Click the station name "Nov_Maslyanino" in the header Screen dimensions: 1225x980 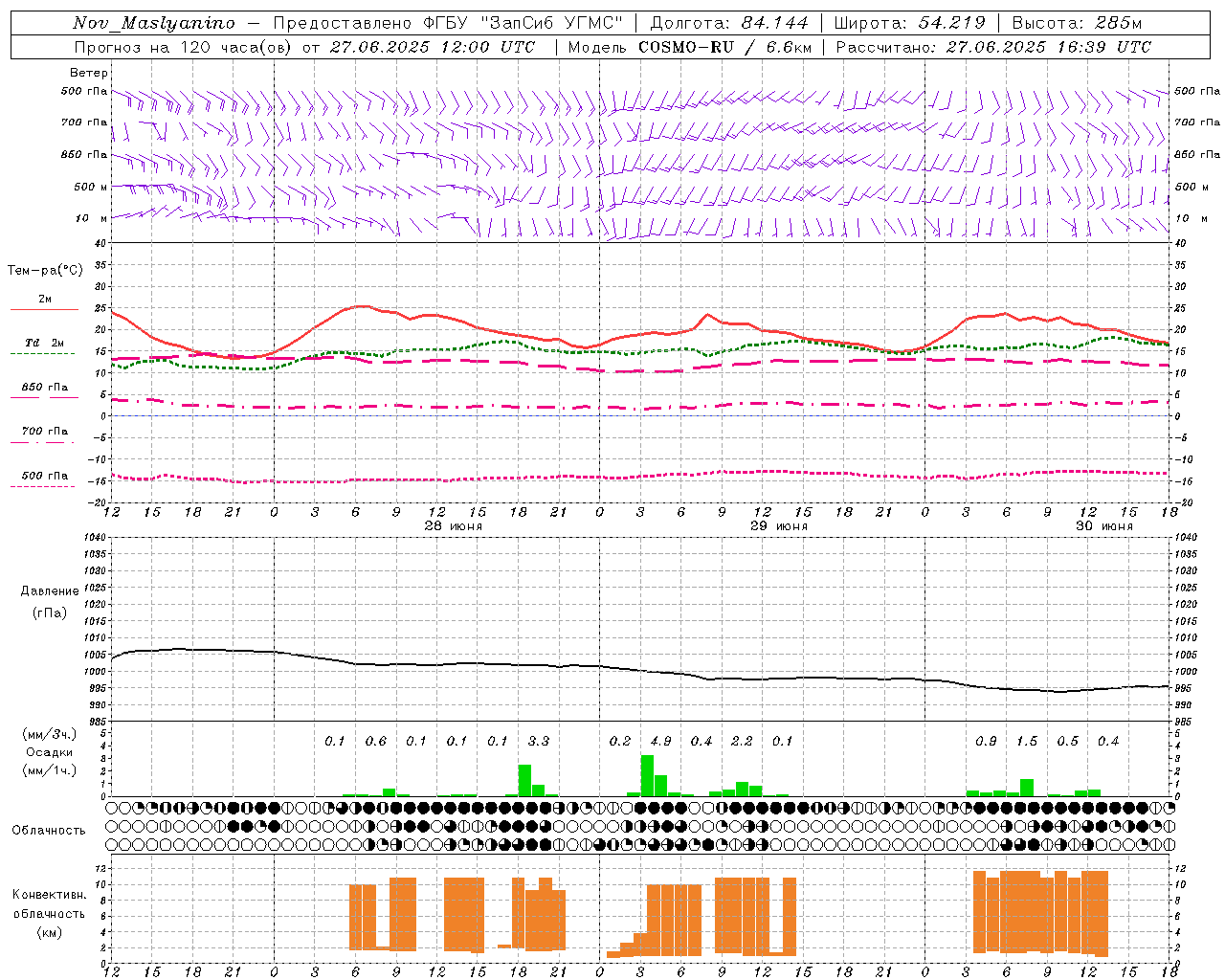(x=154, y=23)
